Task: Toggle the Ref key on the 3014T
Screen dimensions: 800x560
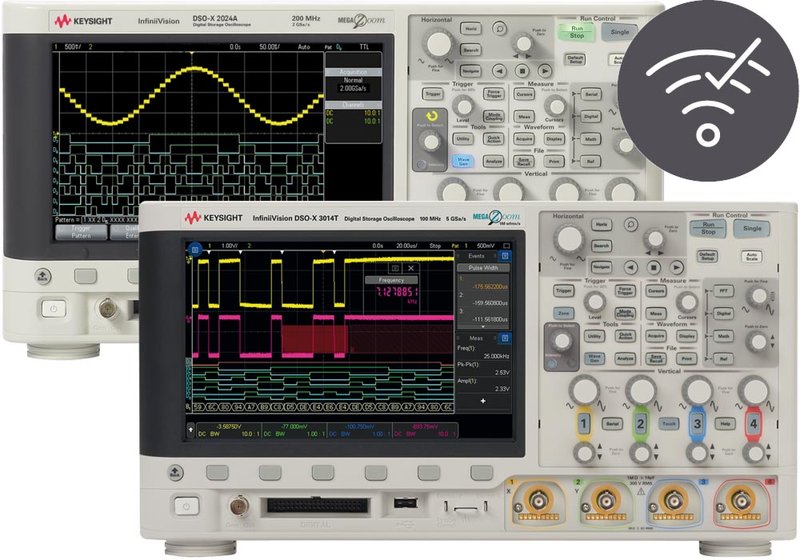Action: pyautogui.click(x=723, y=359)
